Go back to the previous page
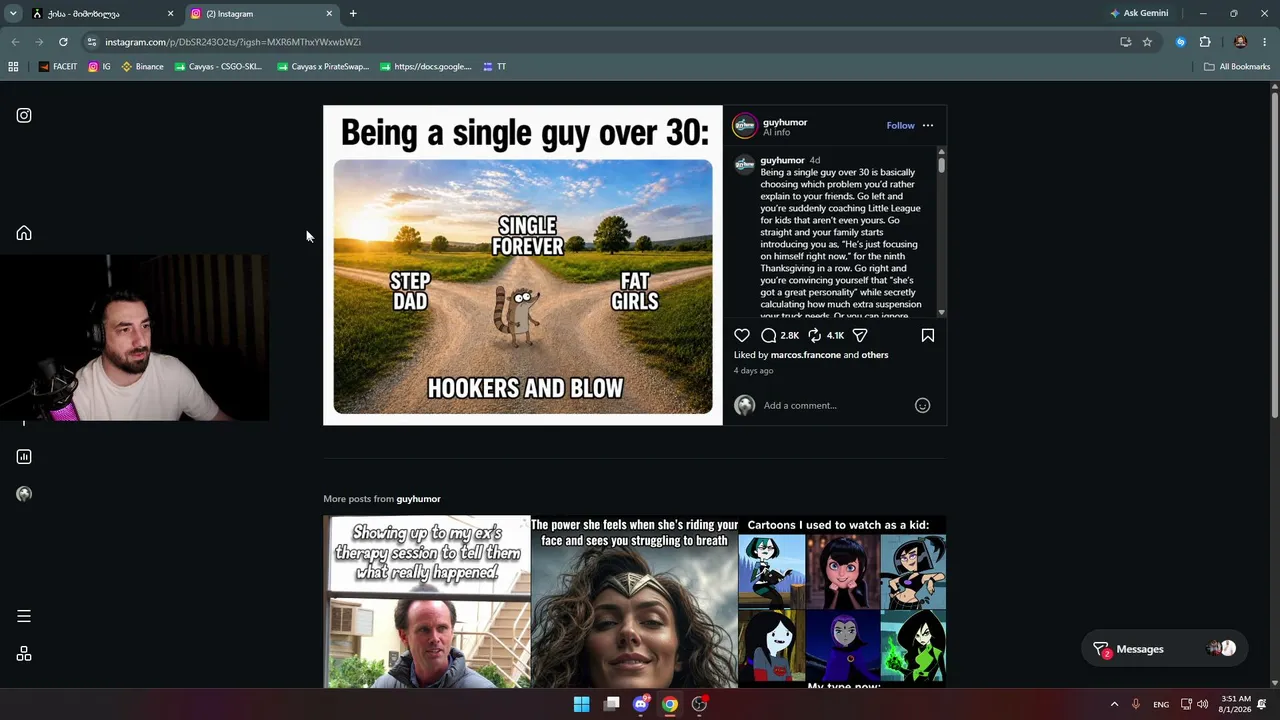The image size is (1280, 720). tap(15, 42)
